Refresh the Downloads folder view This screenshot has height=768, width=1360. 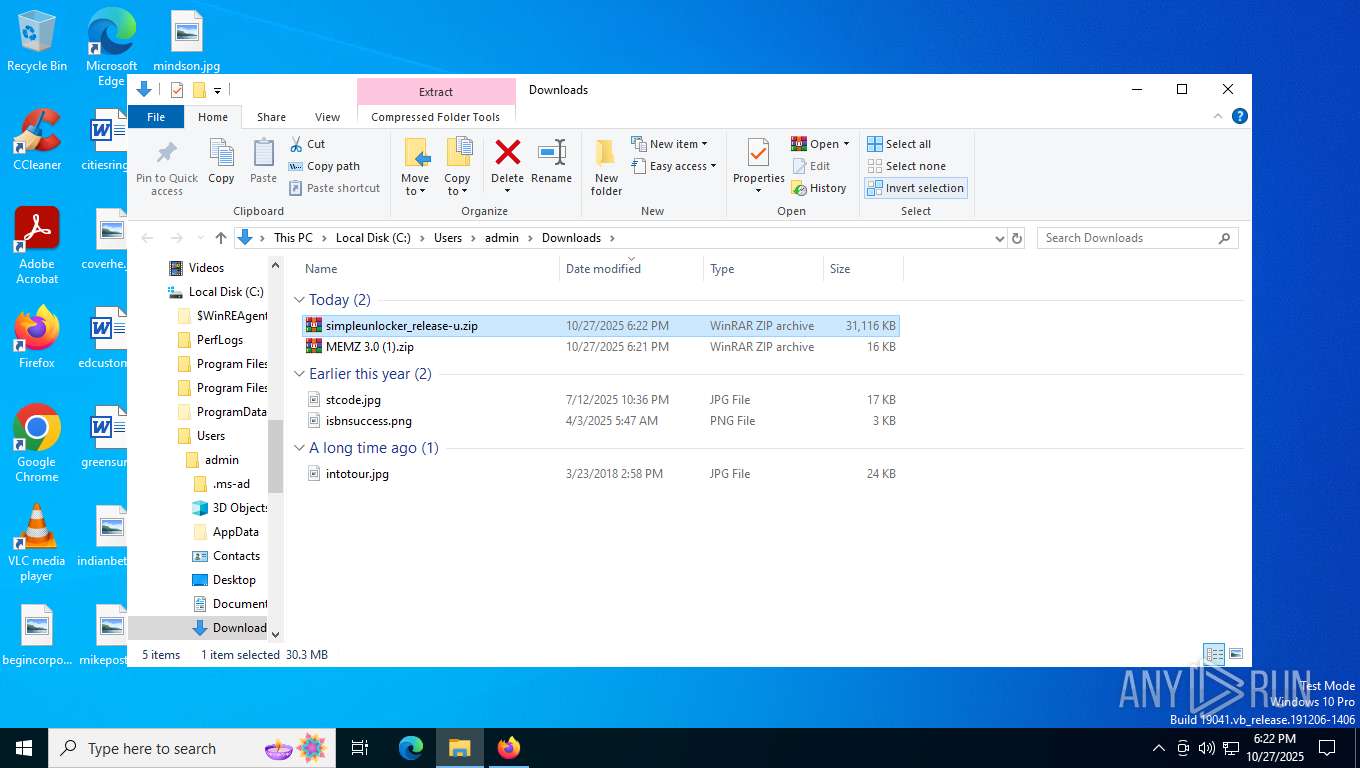coord(1017,238)
